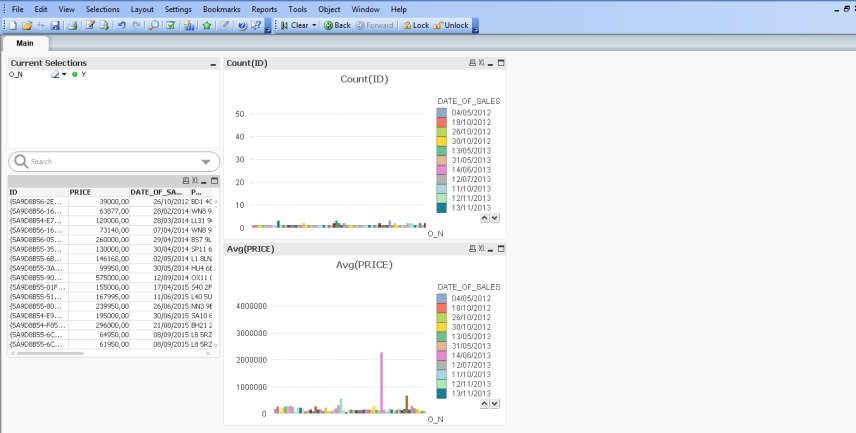
Task: Undo the last layout change
Action: point(121,25)
